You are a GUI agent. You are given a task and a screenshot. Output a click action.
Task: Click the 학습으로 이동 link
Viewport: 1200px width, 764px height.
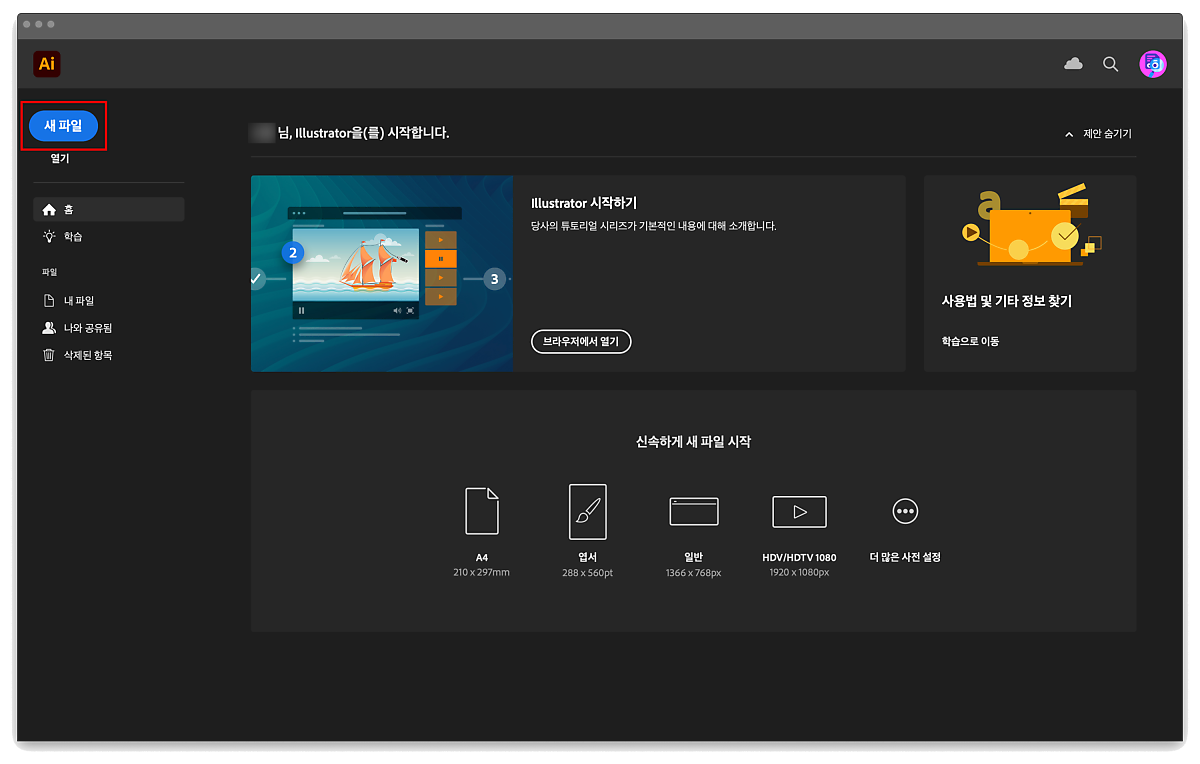(x=970, y=341)
